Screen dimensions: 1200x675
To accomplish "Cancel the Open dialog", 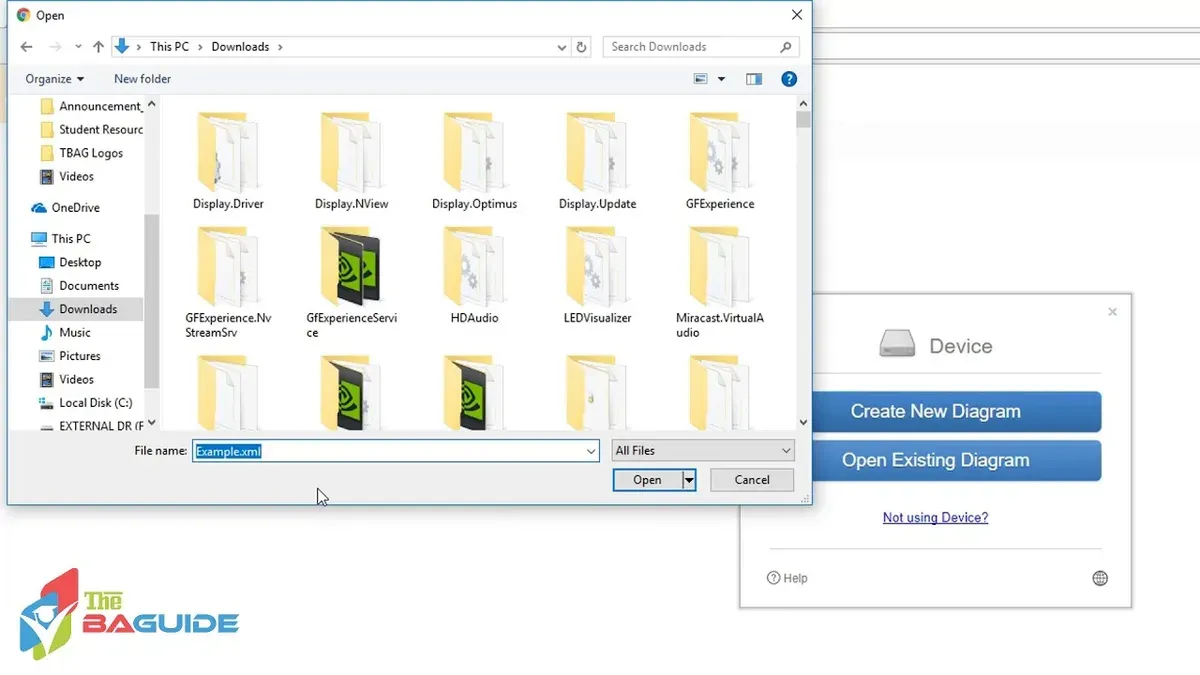I will [752, 480].
